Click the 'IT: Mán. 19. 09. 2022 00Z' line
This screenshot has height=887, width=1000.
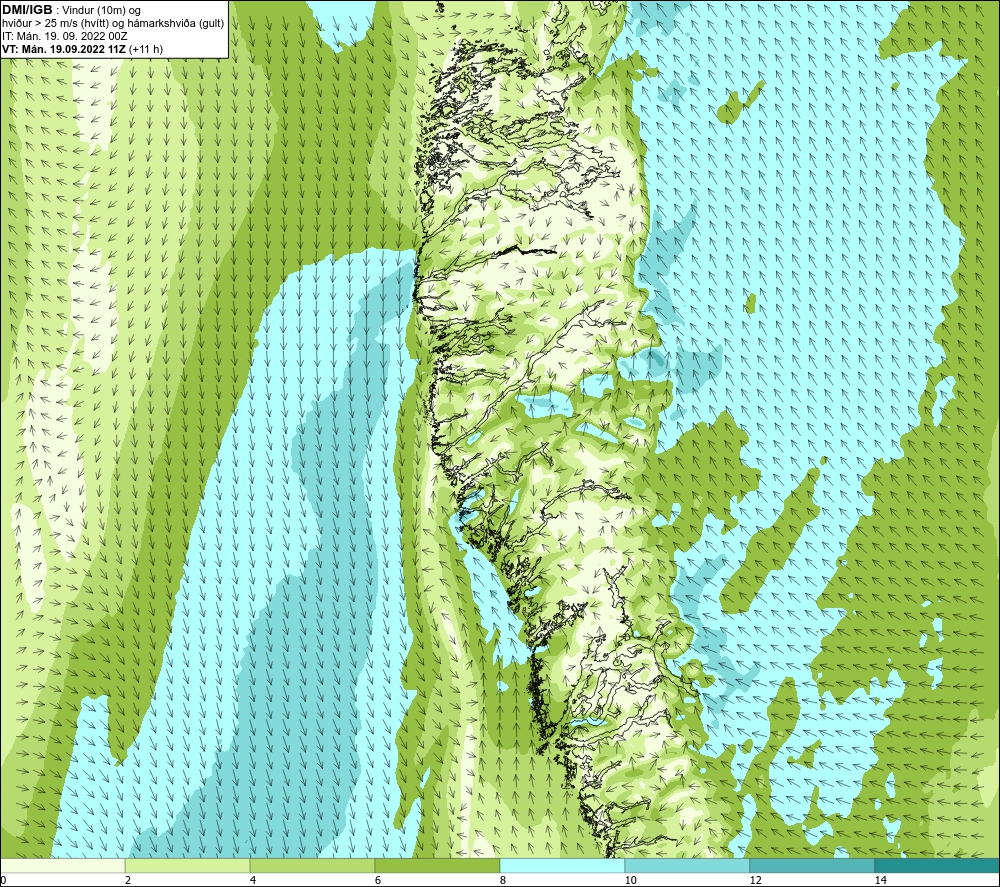click(x=64, y=36)
